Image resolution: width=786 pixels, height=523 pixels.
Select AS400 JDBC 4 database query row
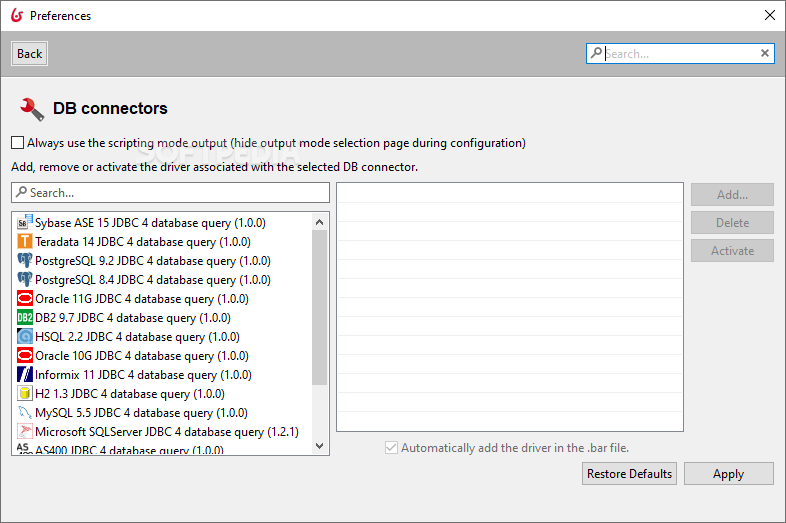[x=129, y=450]
